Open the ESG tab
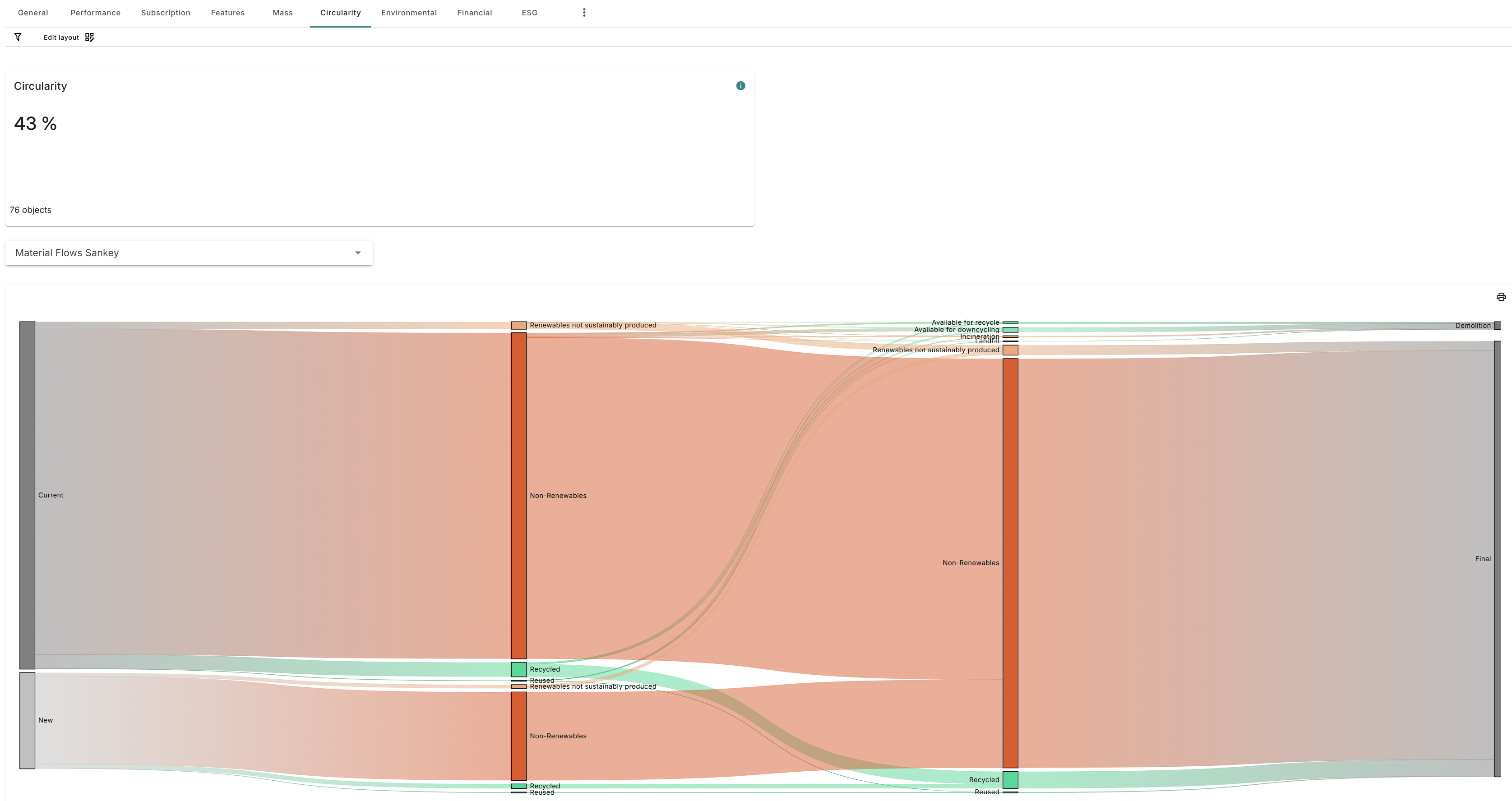This screenshot has height=801, width=1512. point(529,12)
